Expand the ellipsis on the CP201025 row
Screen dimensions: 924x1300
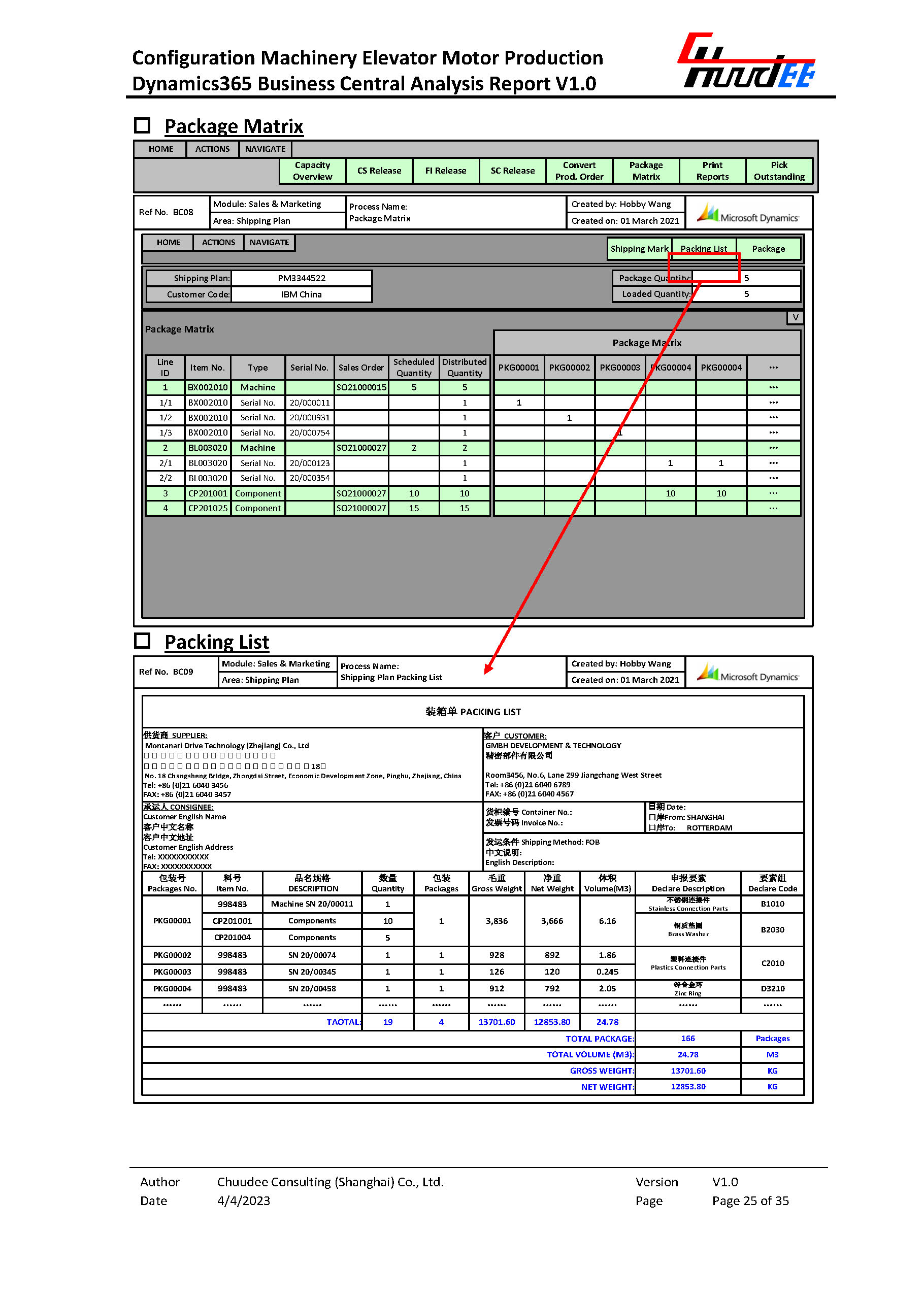pos(773,508)
